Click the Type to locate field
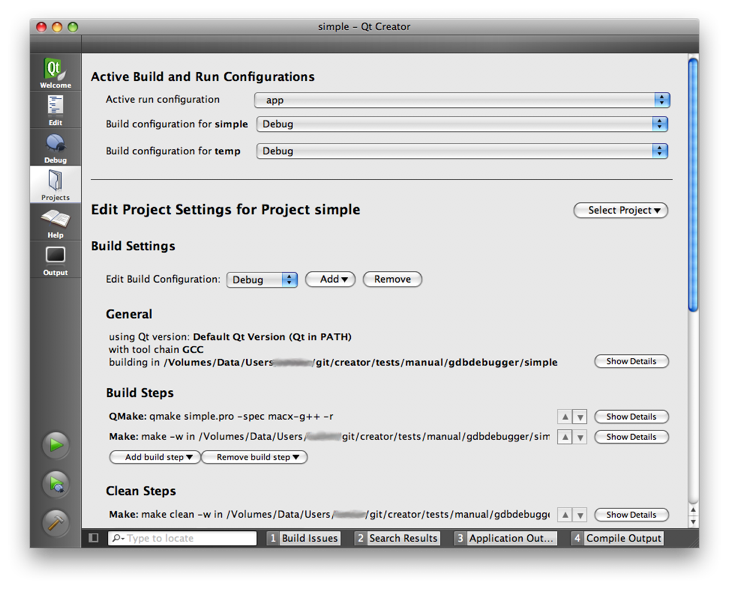The height and width of the screenshot is (589, 729). coord(182,538)
